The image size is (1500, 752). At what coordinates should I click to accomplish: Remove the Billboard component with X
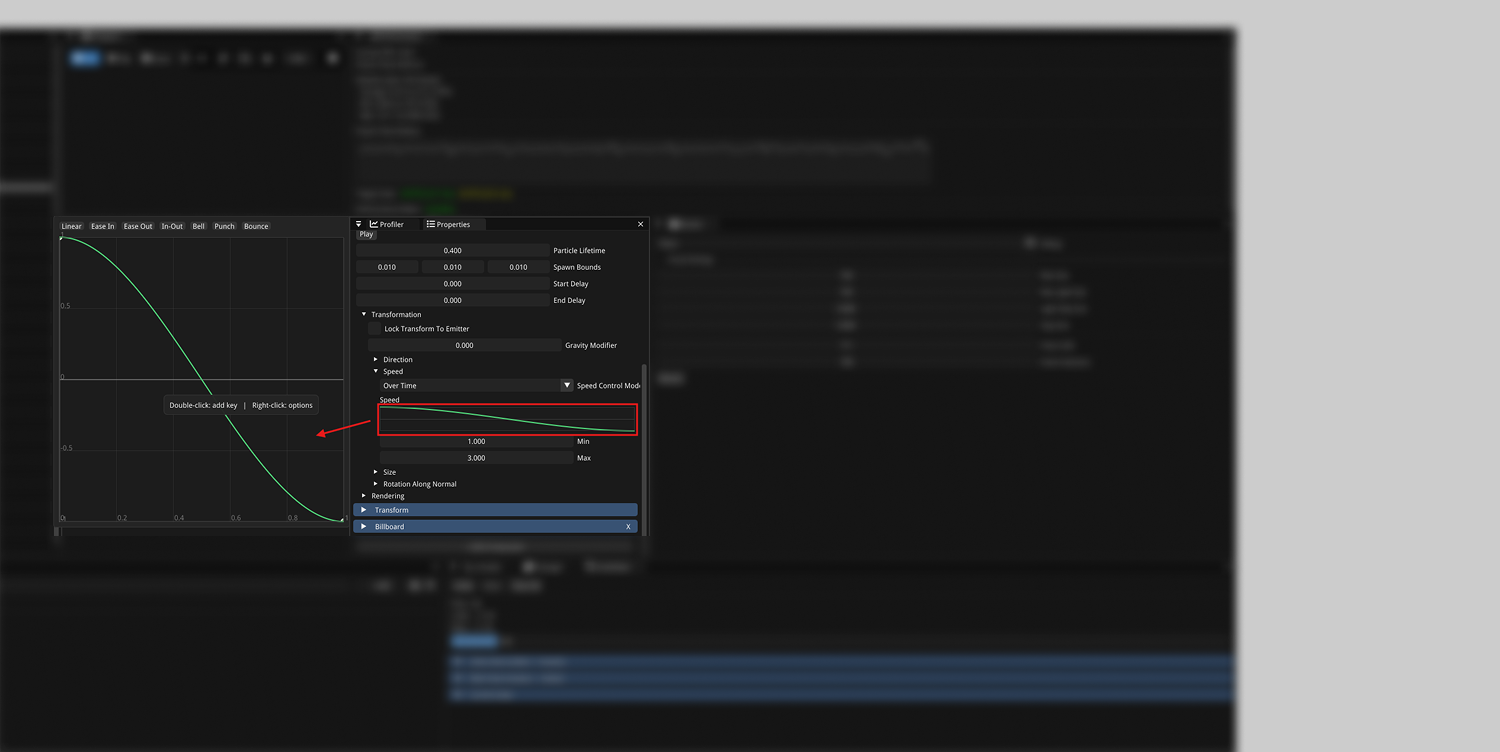tap(629, 527)
